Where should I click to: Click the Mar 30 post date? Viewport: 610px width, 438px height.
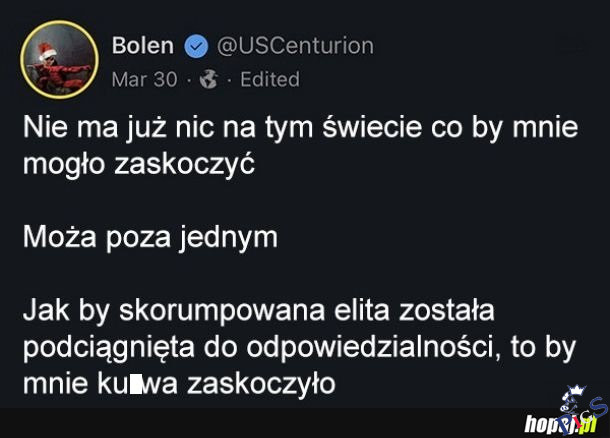coord(144,78)
